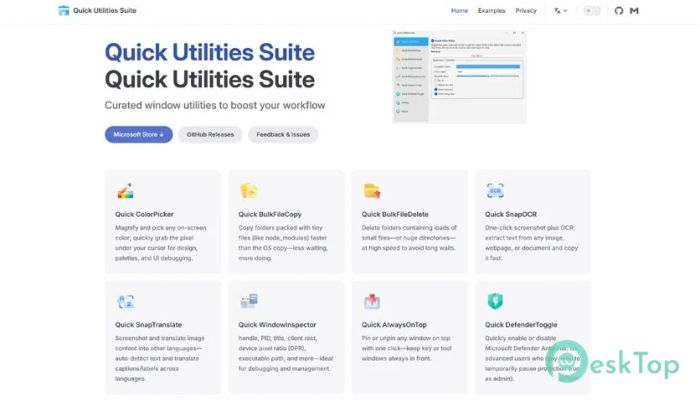Screen dimensions: 700x400
Task: Click the Quick SnapOCR icon
Action: tap(495, 191)
